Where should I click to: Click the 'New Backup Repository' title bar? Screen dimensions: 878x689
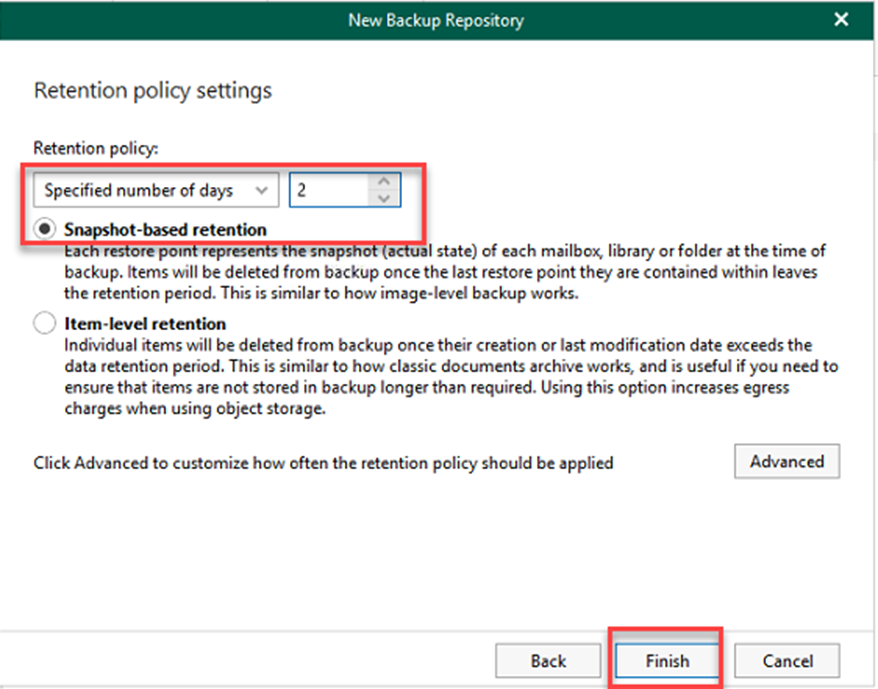point(435,20)
